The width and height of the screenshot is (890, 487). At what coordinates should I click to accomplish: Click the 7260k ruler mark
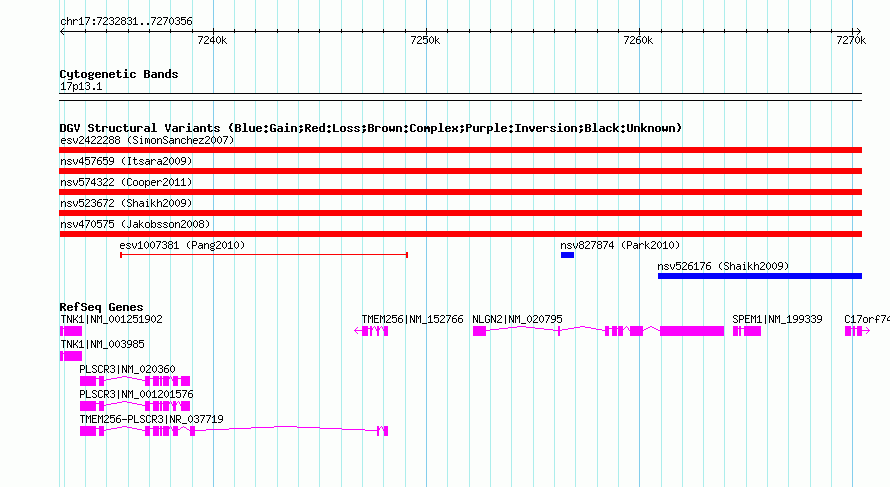(x=638, y=40)
